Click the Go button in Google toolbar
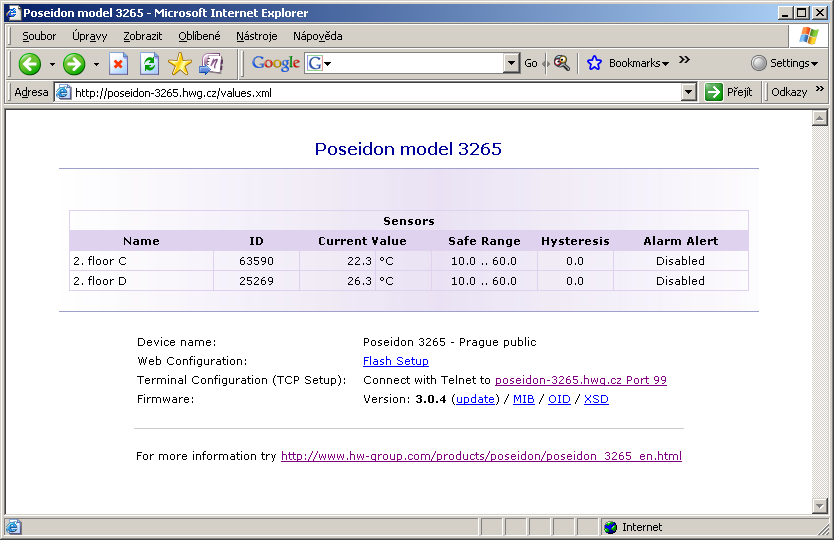The width and height of the screenshot is (834, 540). (x=531, y=63)
